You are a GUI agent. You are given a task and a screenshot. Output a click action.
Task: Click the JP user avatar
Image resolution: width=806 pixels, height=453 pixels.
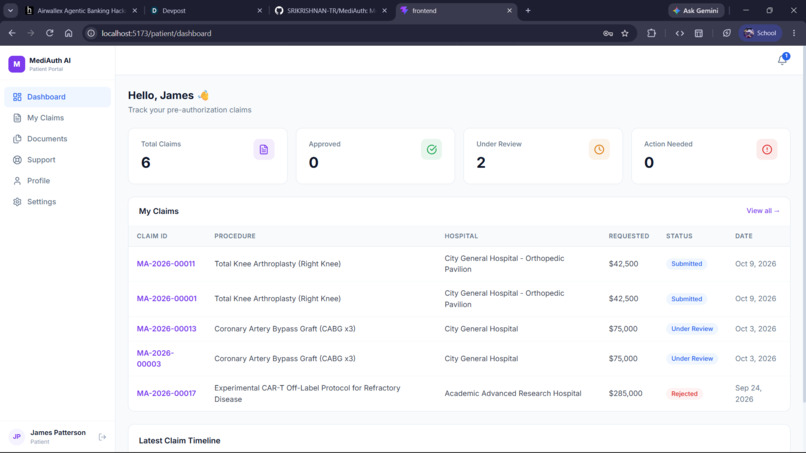click(16, 437)
